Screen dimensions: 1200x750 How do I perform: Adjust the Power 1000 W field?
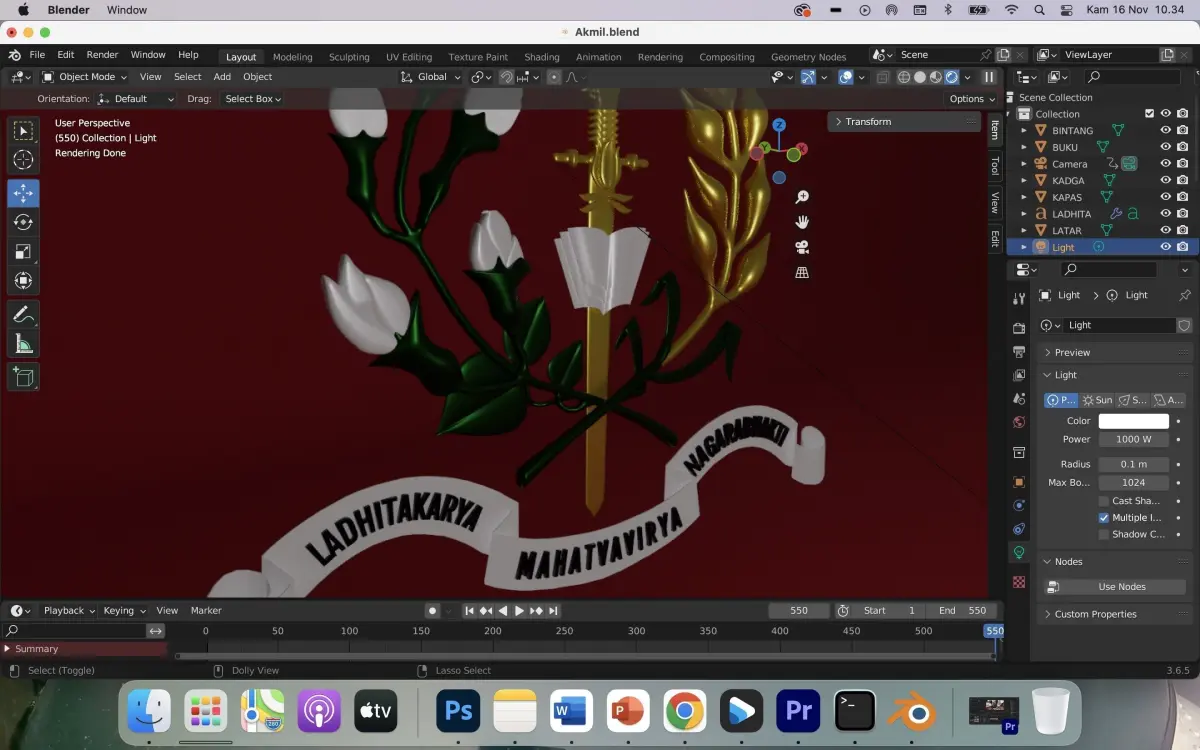(1134, 439)
